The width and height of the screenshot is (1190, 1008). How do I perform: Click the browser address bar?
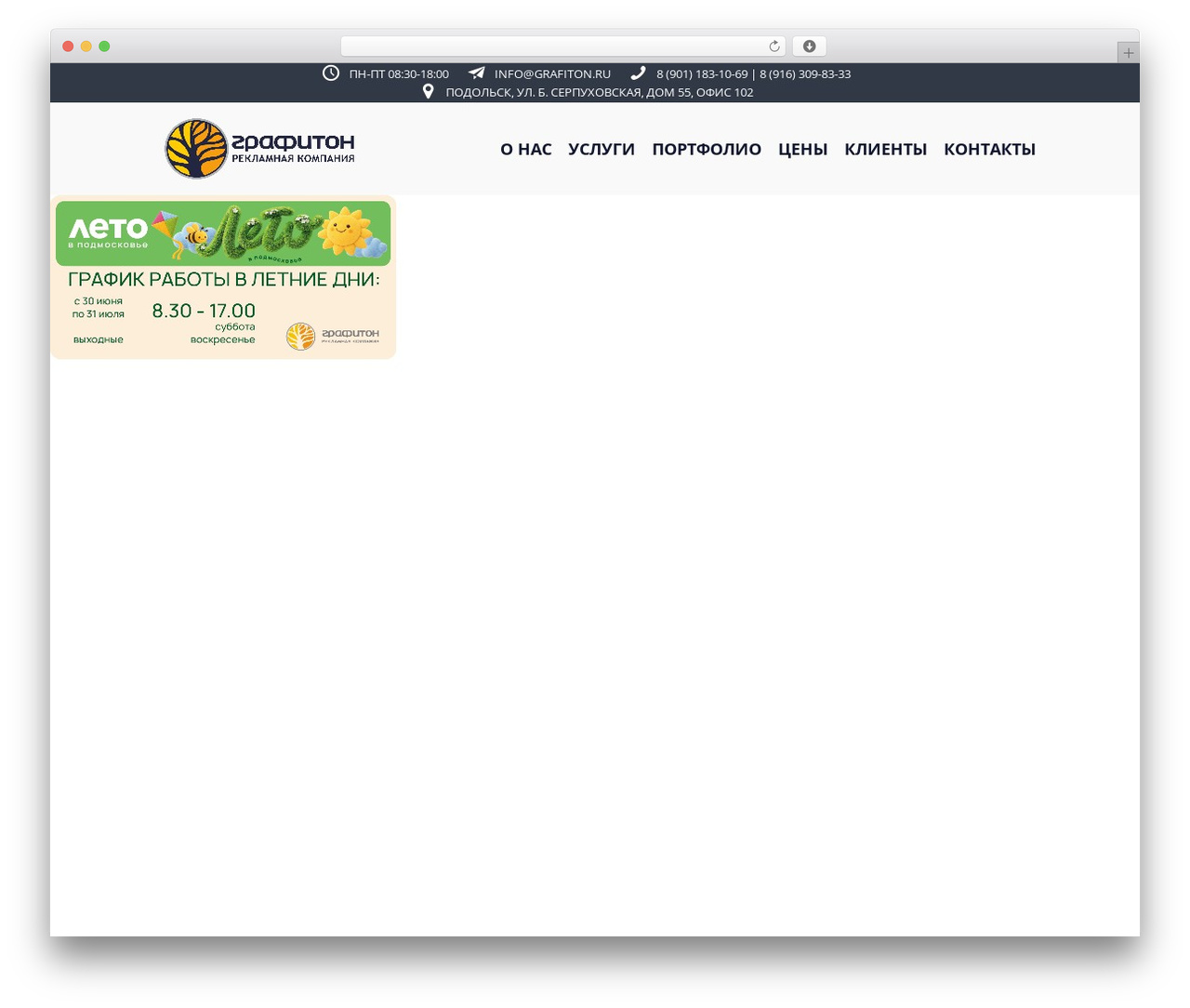pyautogui.click(x=562, y=46)
